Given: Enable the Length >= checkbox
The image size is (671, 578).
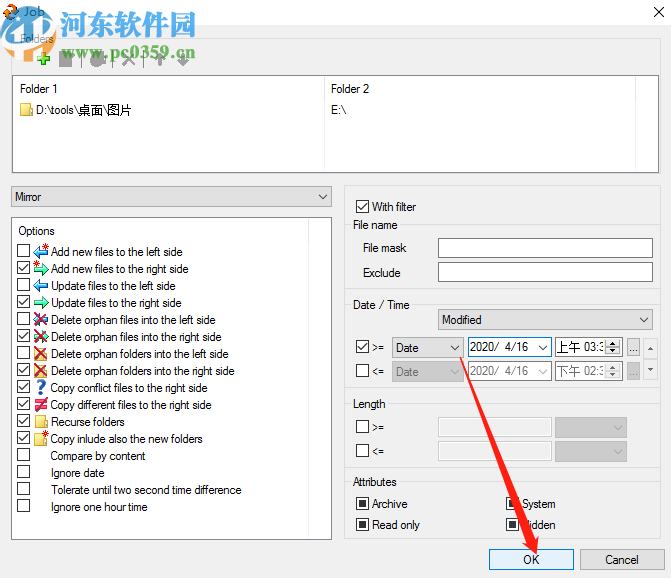Looking at the screenshot, I should click(x=362, y=427).
